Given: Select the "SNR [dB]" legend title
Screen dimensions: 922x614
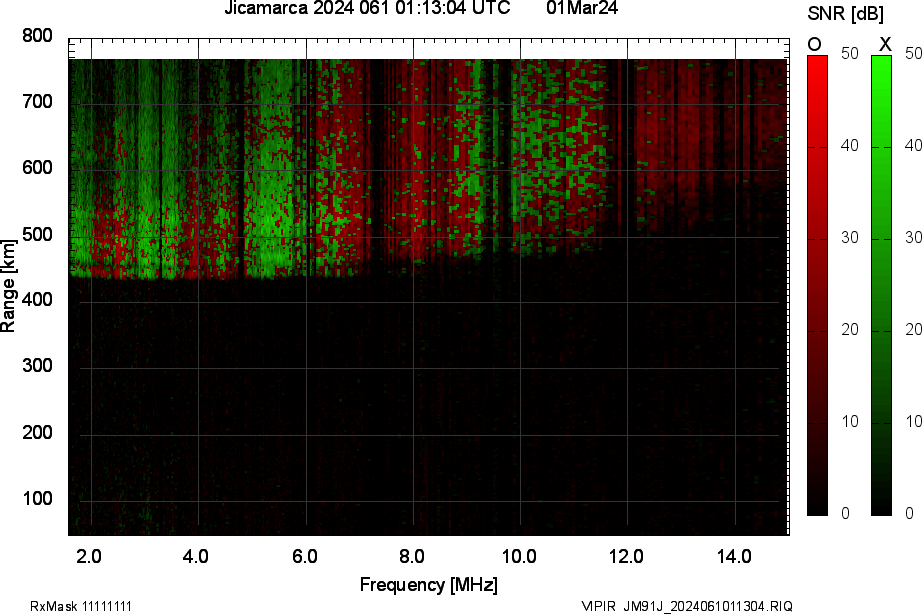Looking at the screenshot, I should point(846,13).
